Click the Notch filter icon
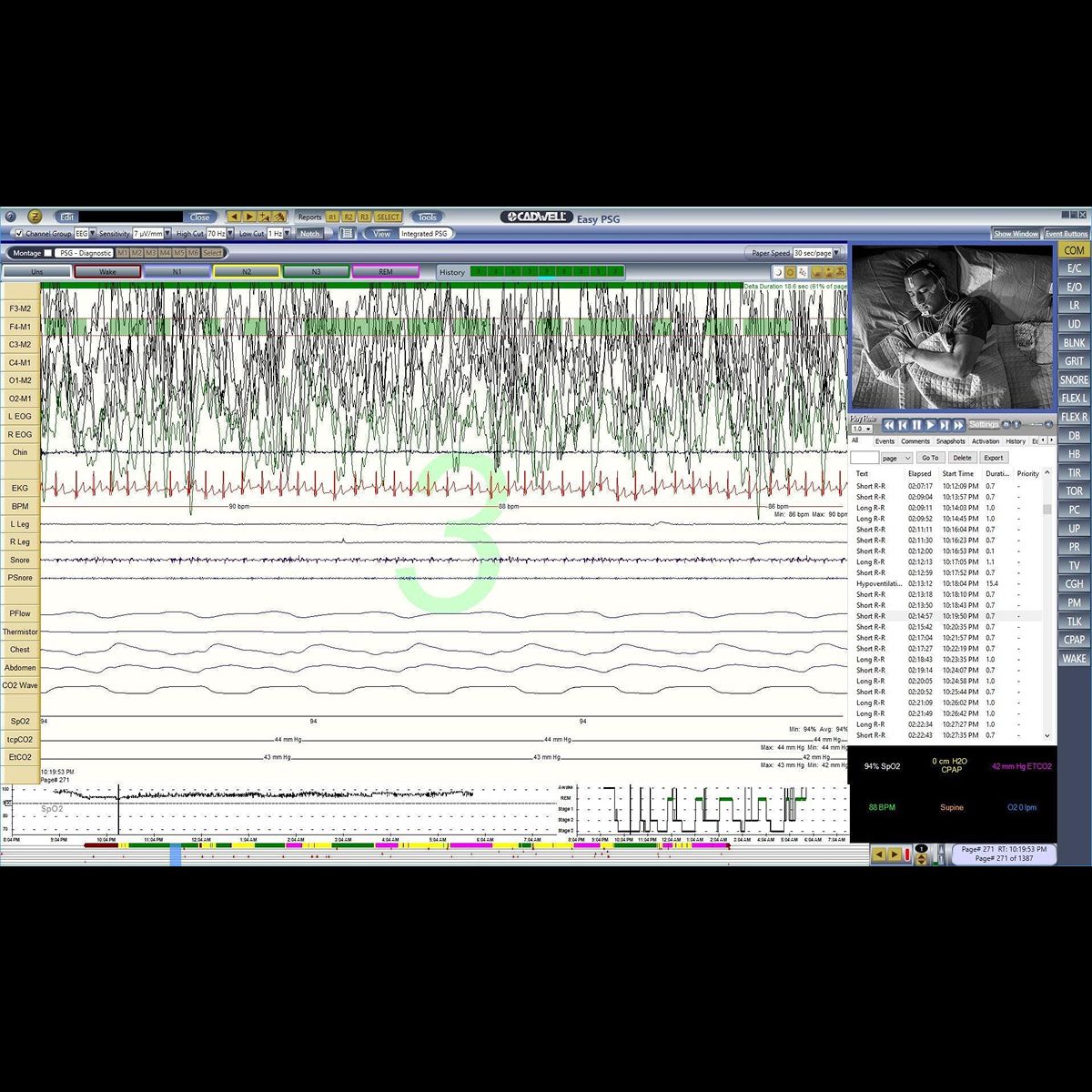The image size is (1092, 1092). [x=309, y=233]
